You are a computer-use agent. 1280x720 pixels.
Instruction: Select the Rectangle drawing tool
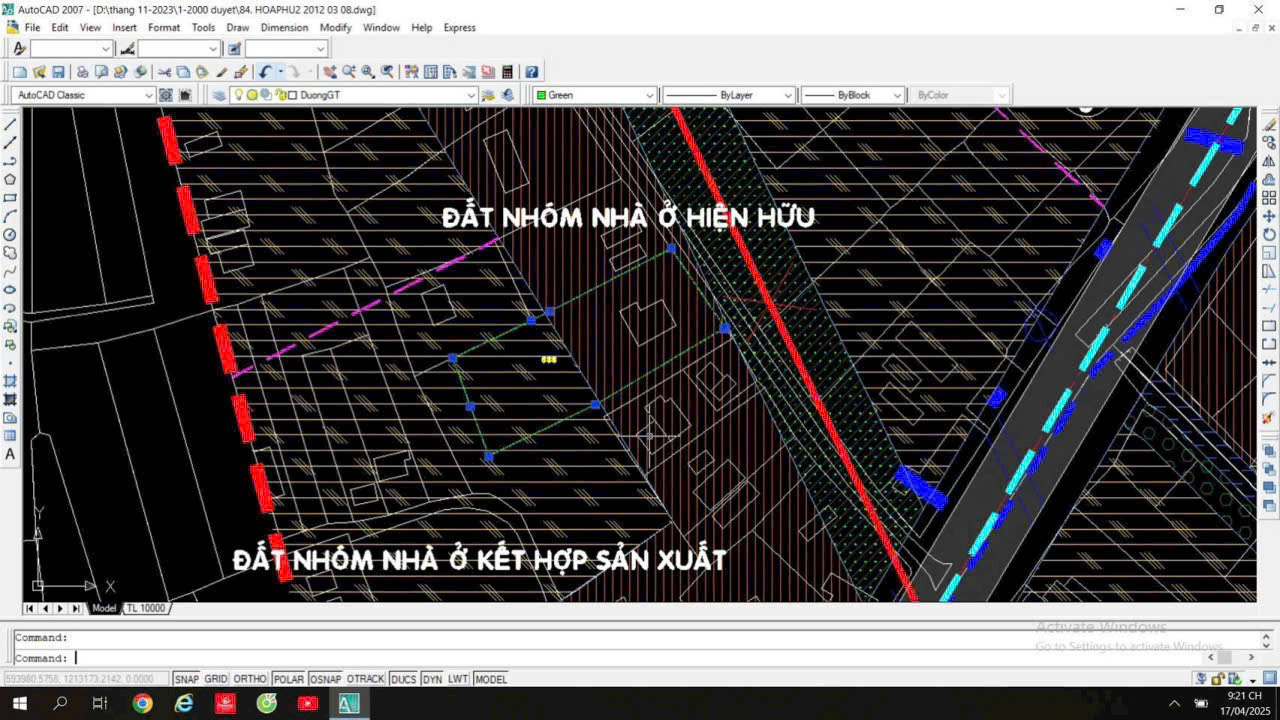11,194
